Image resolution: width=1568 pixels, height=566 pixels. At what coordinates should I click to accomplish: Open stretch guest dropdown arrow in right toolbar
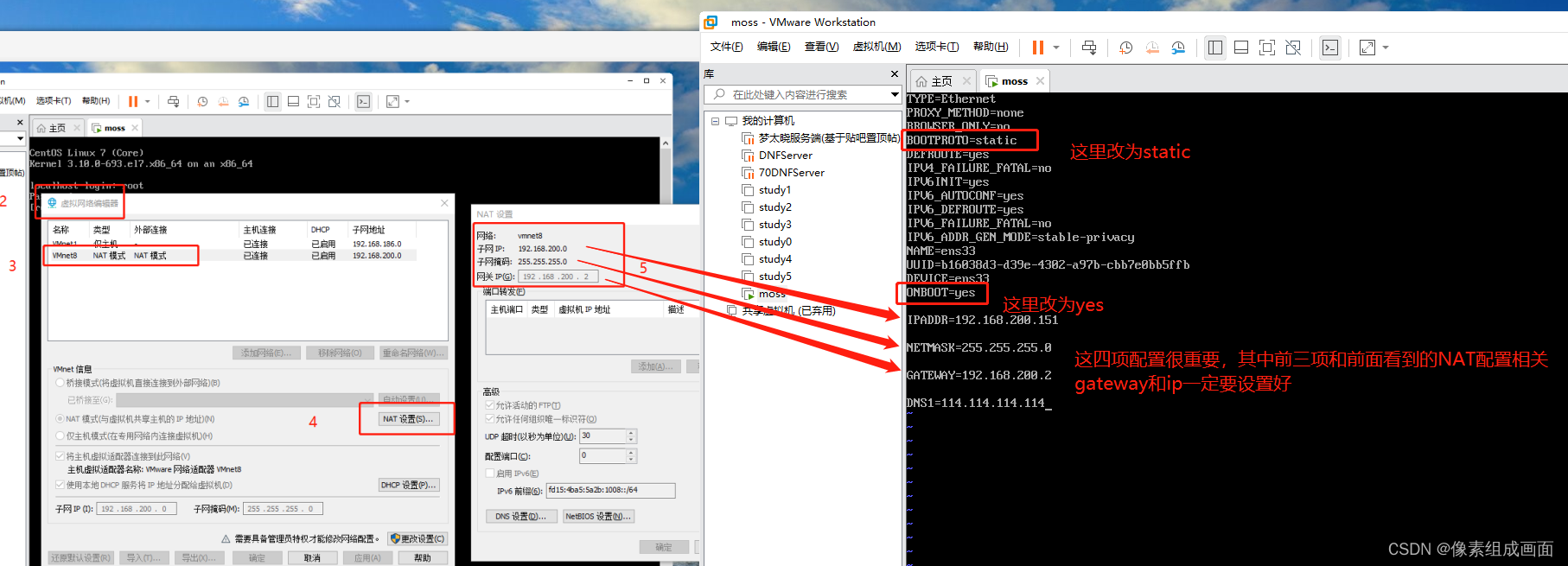pyautogui.click(x=1386, y=48)
